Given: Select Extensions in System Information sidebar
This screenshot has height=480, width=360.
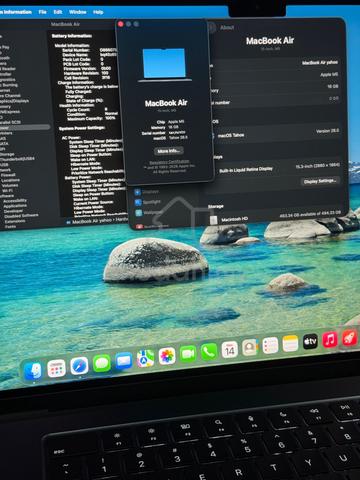Looking at the screenshot, I should [x=15, y=221].
